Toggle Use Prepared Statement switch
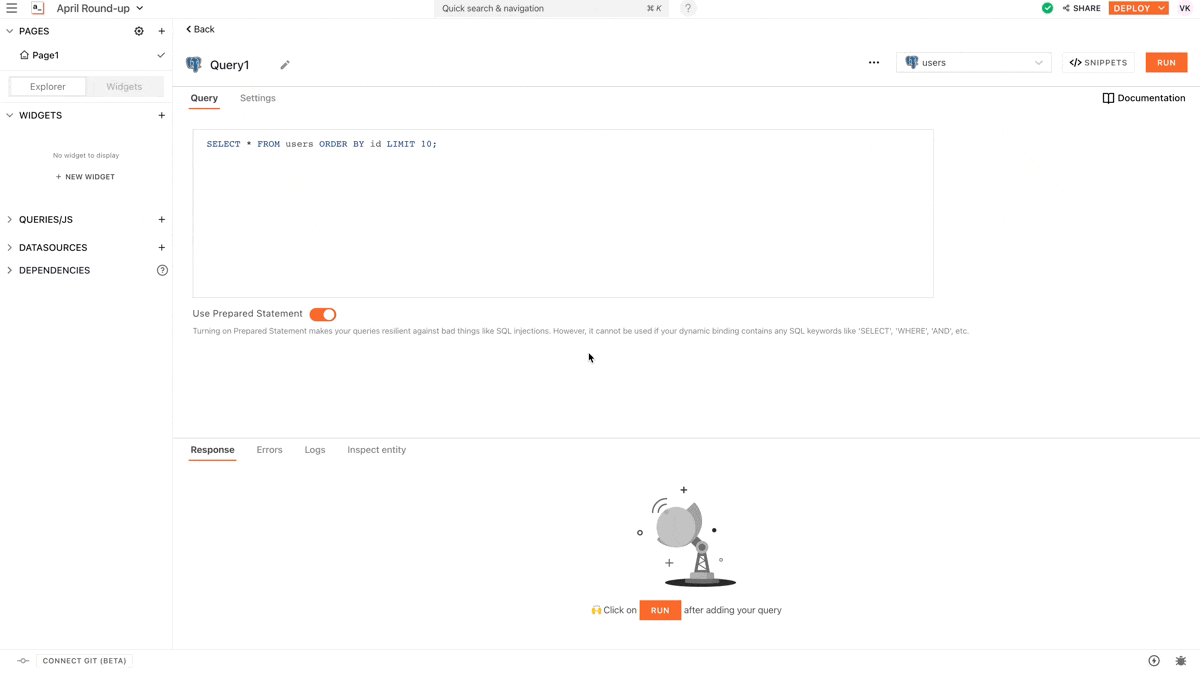 coord(322,314)
